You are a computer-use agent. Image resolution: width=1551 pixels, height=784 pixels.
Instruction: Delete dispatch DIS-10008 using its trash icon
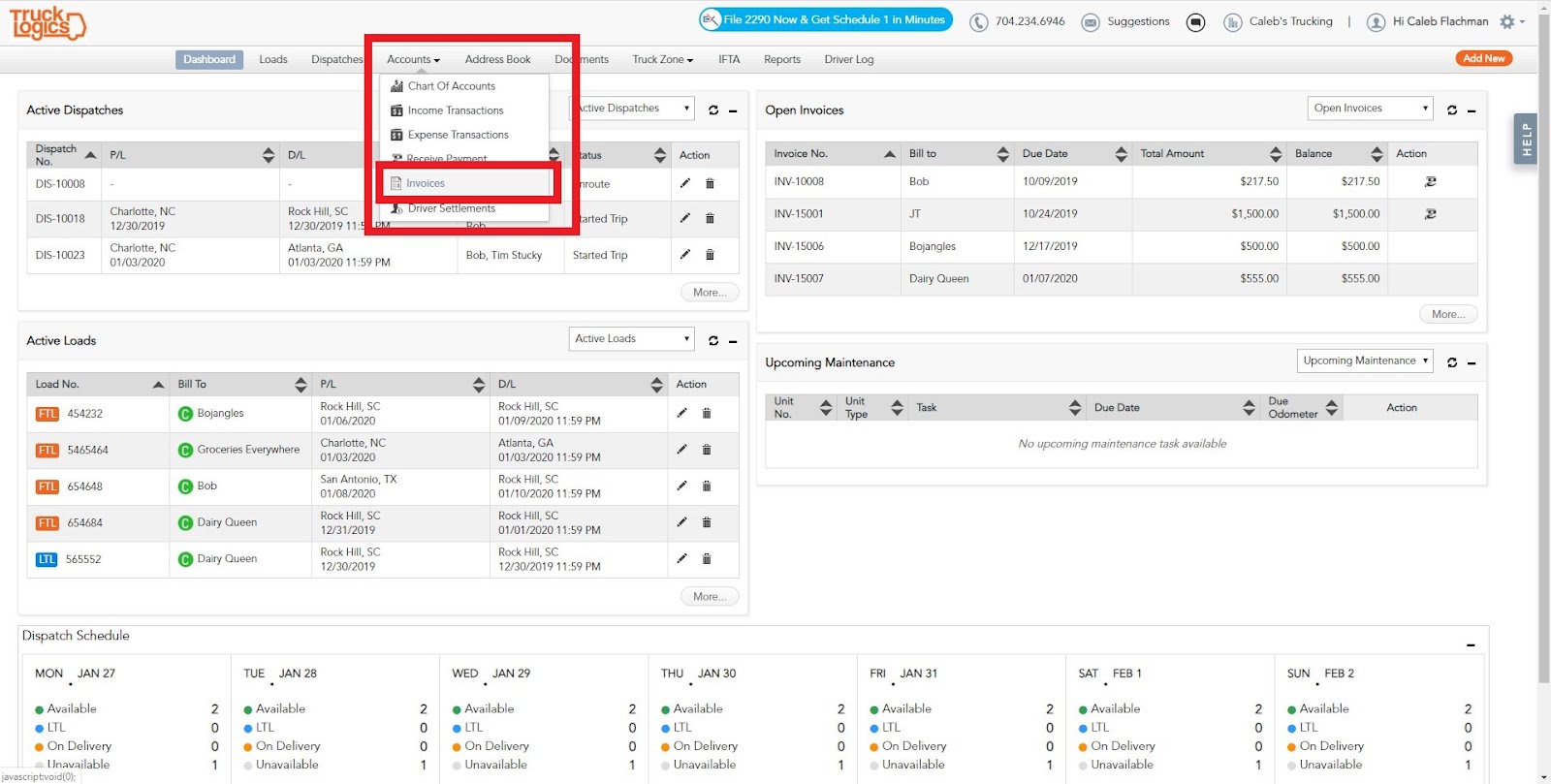pos(710,183)
